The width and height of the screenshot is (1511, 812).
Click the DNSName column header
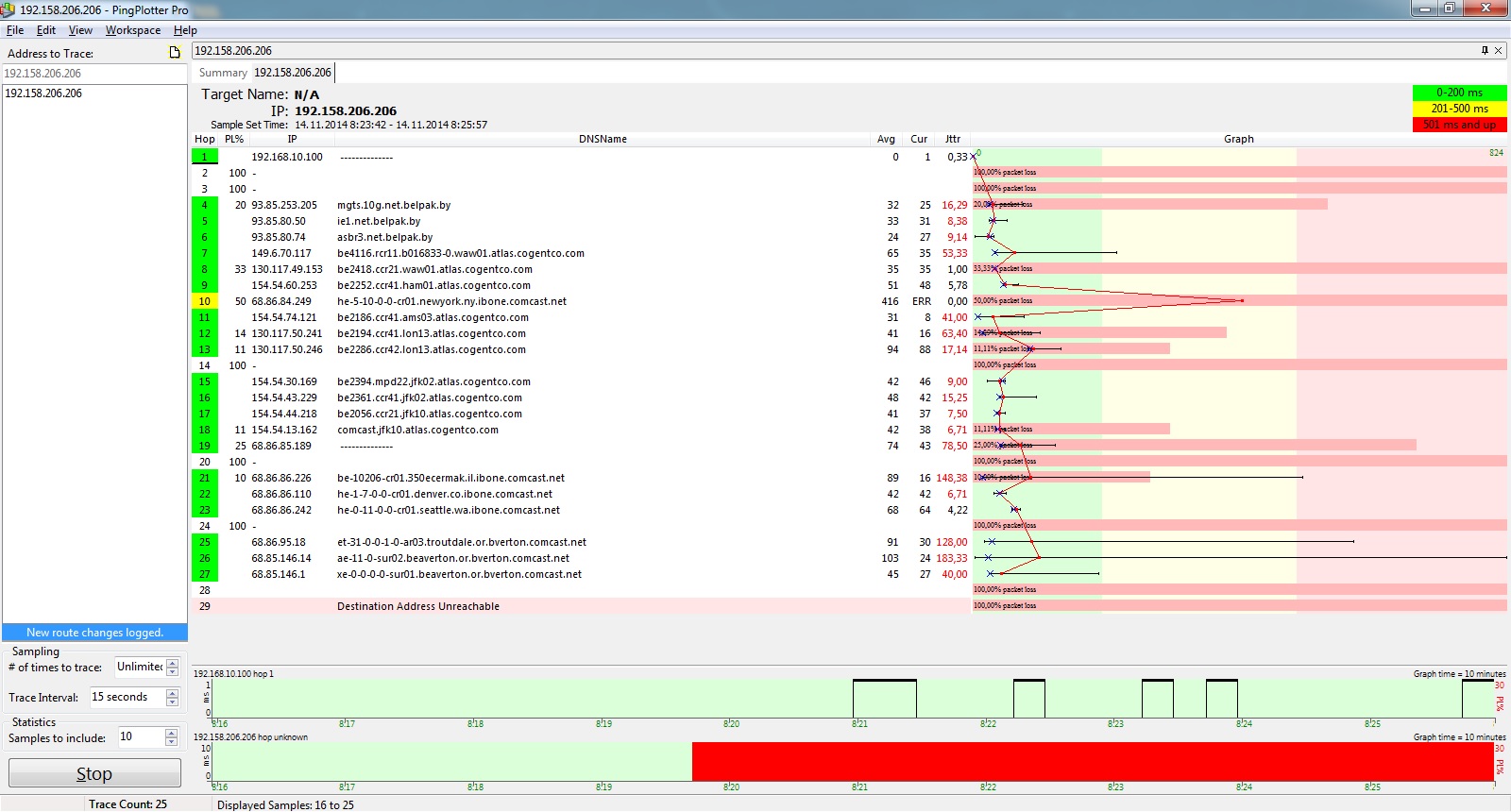tap(603, 139)
